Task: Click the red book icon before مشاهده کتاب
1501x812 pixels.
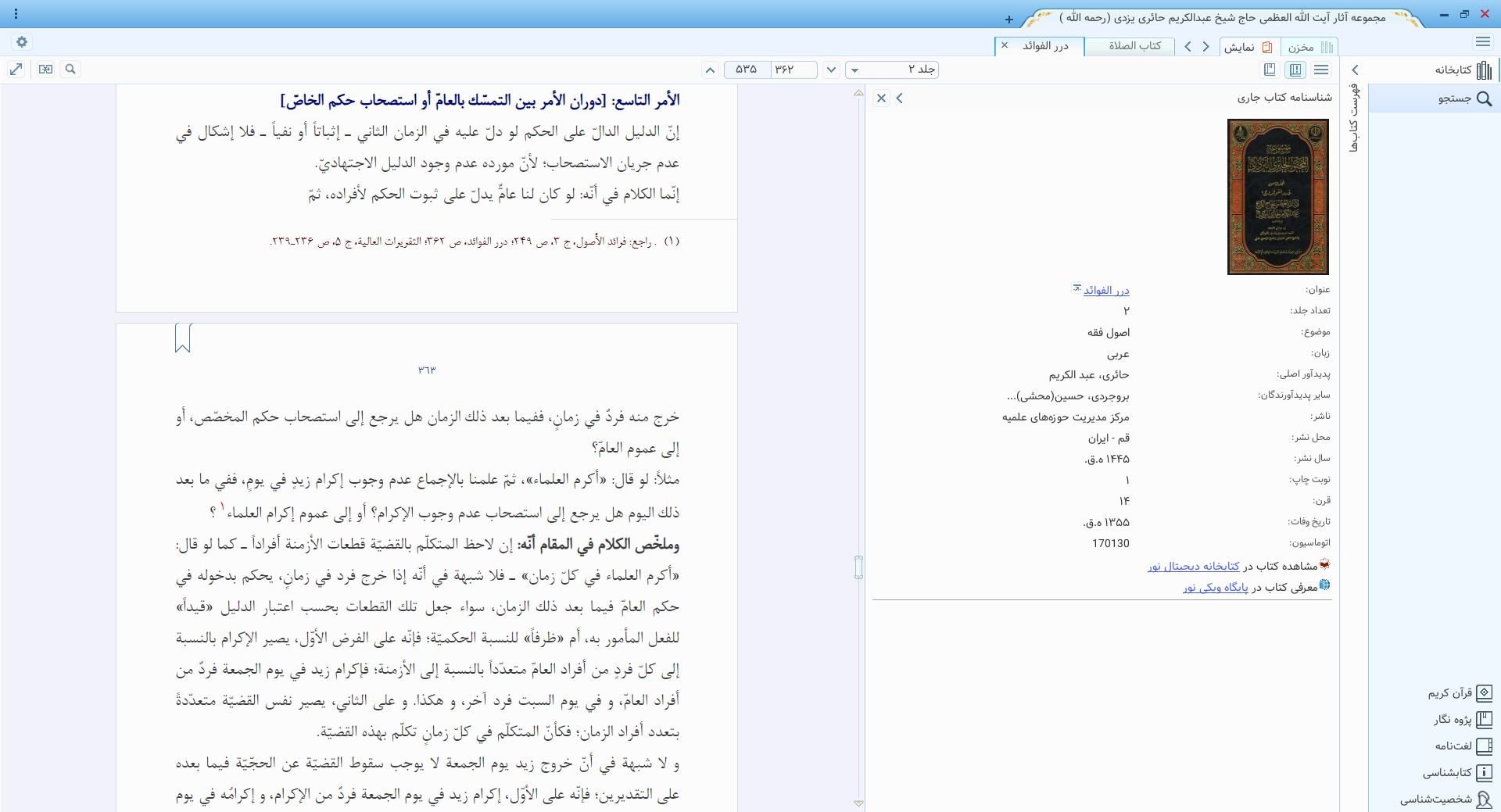Action: (1324, 563)
